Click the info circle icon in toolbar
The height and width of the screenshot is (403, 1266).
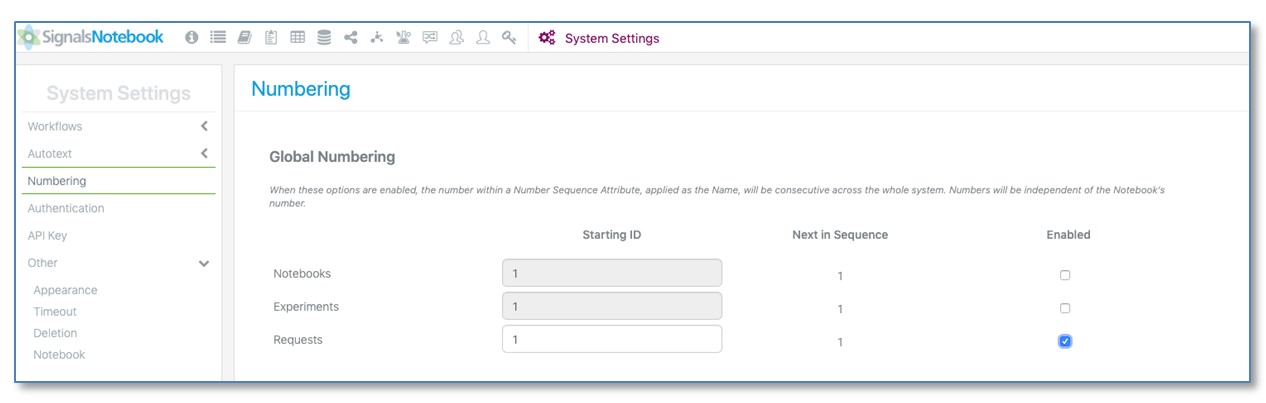tap(192, 38)
